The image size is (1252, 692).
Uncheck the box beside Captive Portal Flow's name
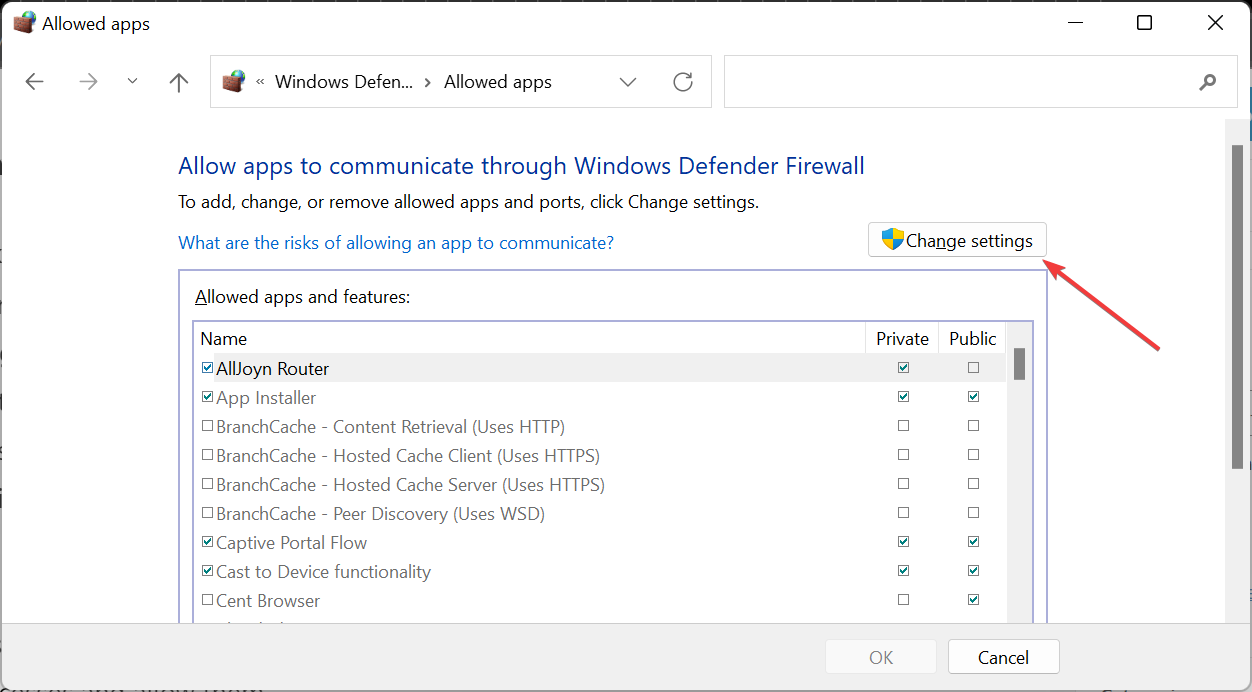[x=207, y=542]
